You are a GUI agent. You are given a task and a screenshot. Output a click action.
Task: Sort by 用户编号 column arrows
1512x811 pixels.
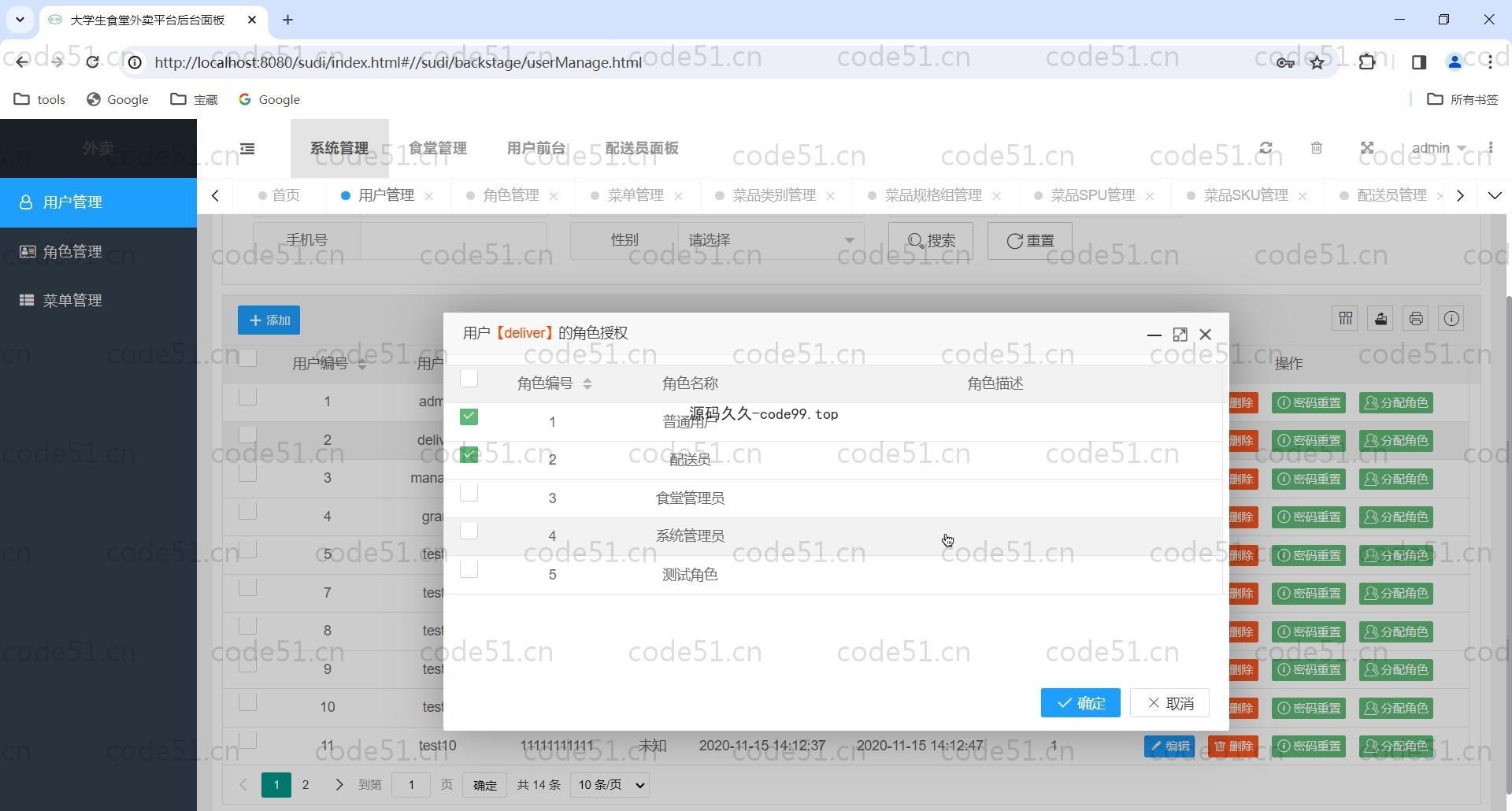point(361,364)
